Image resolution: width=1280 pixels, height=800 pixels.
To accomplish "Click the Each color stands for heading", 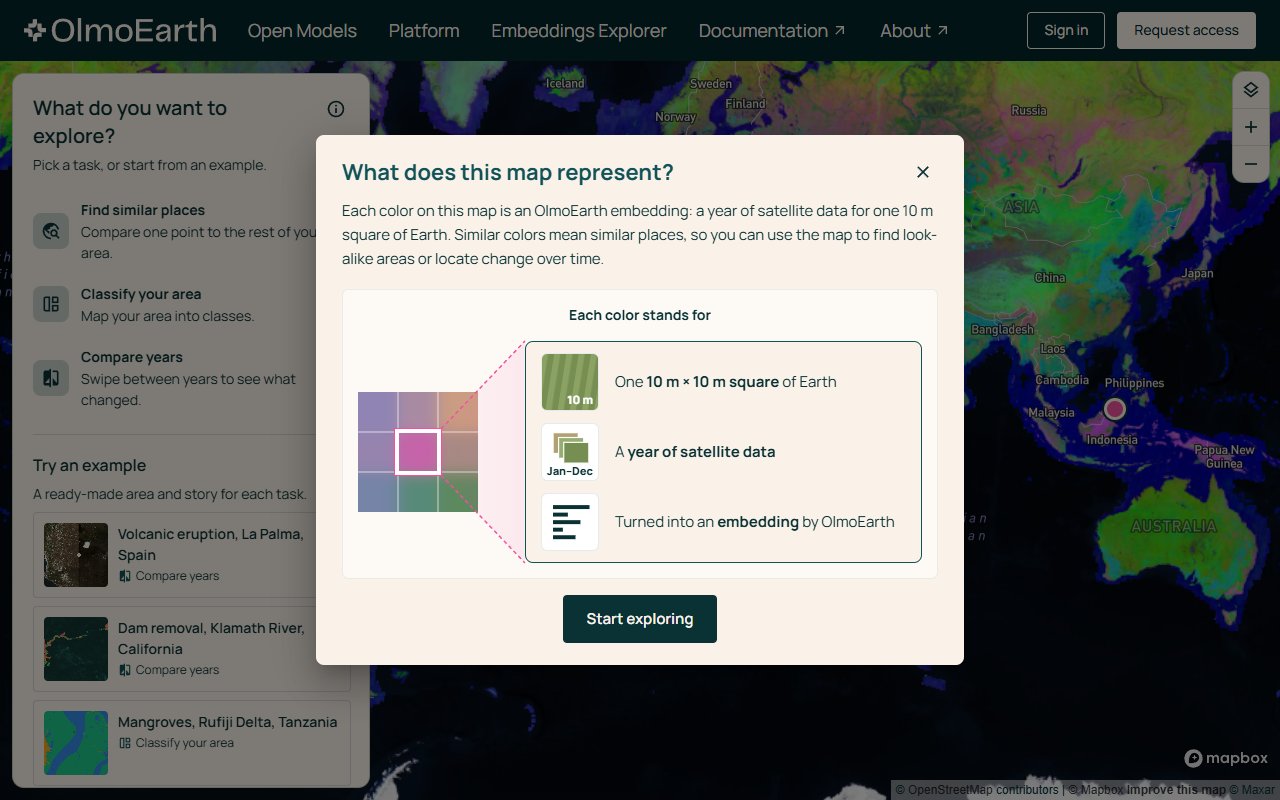I will [640, 315].
